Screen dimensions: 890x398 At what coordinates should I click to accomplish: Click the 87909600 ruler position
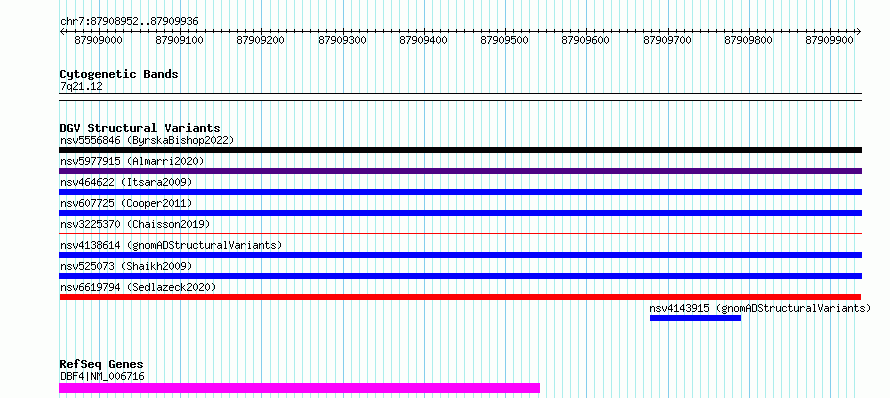click(x=586, y=40)
